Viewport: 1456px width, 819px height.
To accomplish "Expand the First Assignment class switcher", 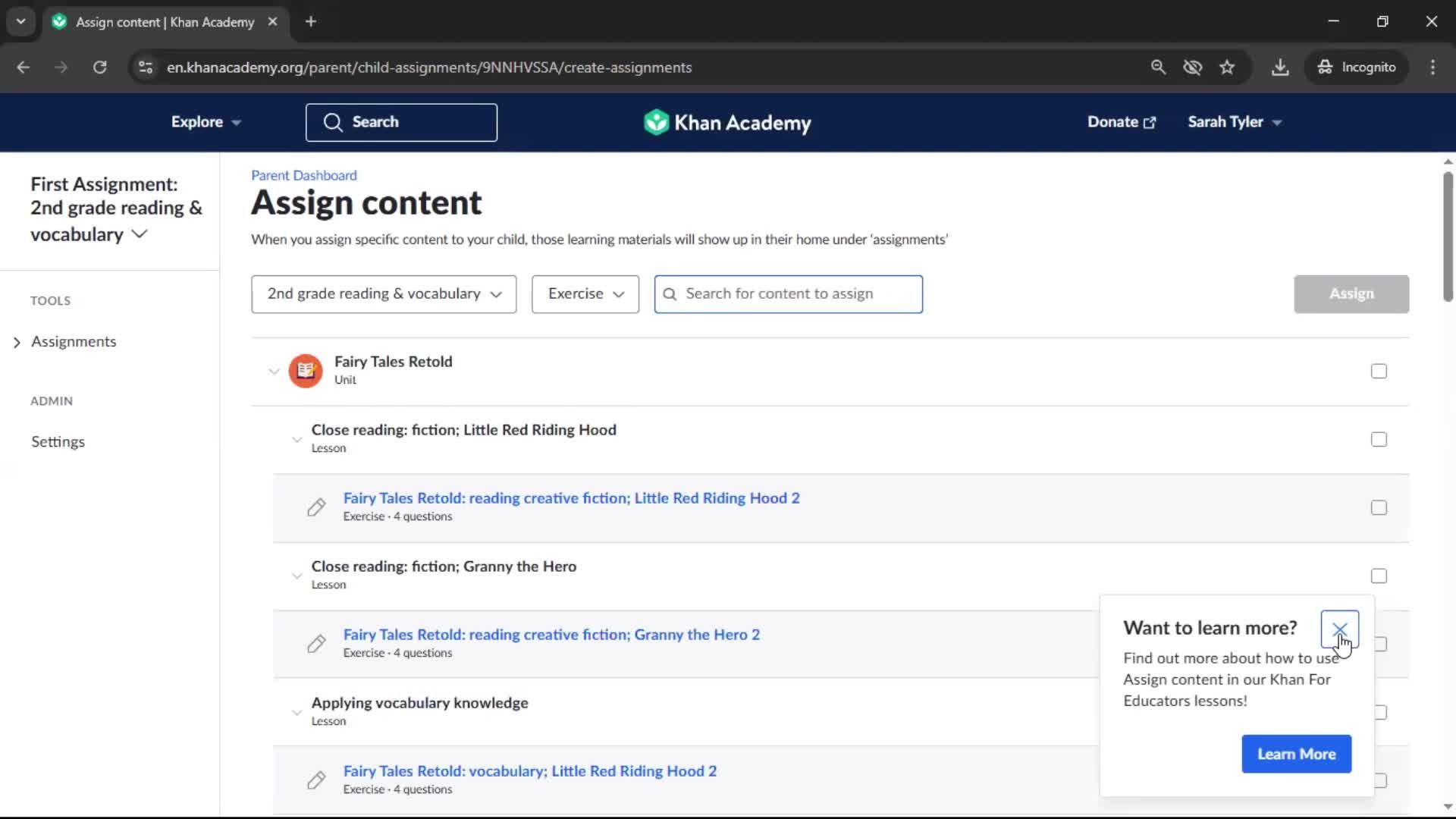I will (x=116, y=209).
